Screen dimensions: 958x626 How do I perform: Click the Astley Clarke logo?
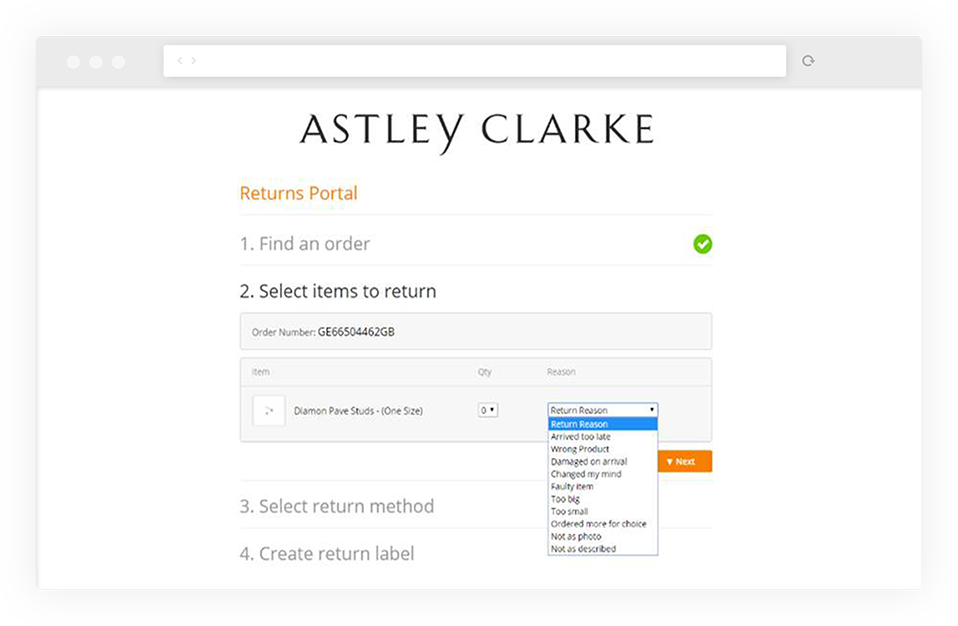(x=477, y=132)
